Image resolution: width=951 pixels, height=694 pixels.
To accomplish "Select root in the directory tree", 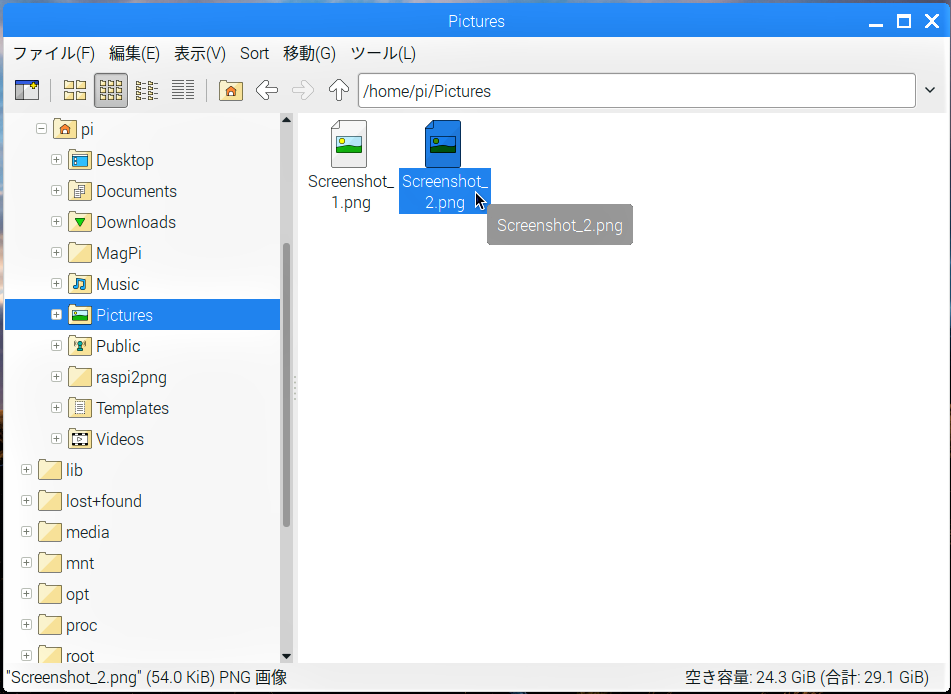I will [80, 656].
